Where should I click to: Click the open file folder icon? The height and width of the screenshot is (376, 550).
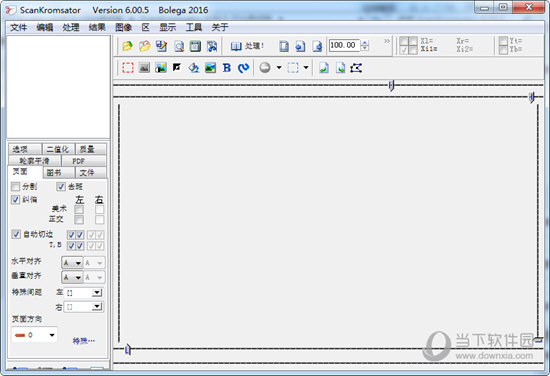pyautogui.click(x=127, y=46)
